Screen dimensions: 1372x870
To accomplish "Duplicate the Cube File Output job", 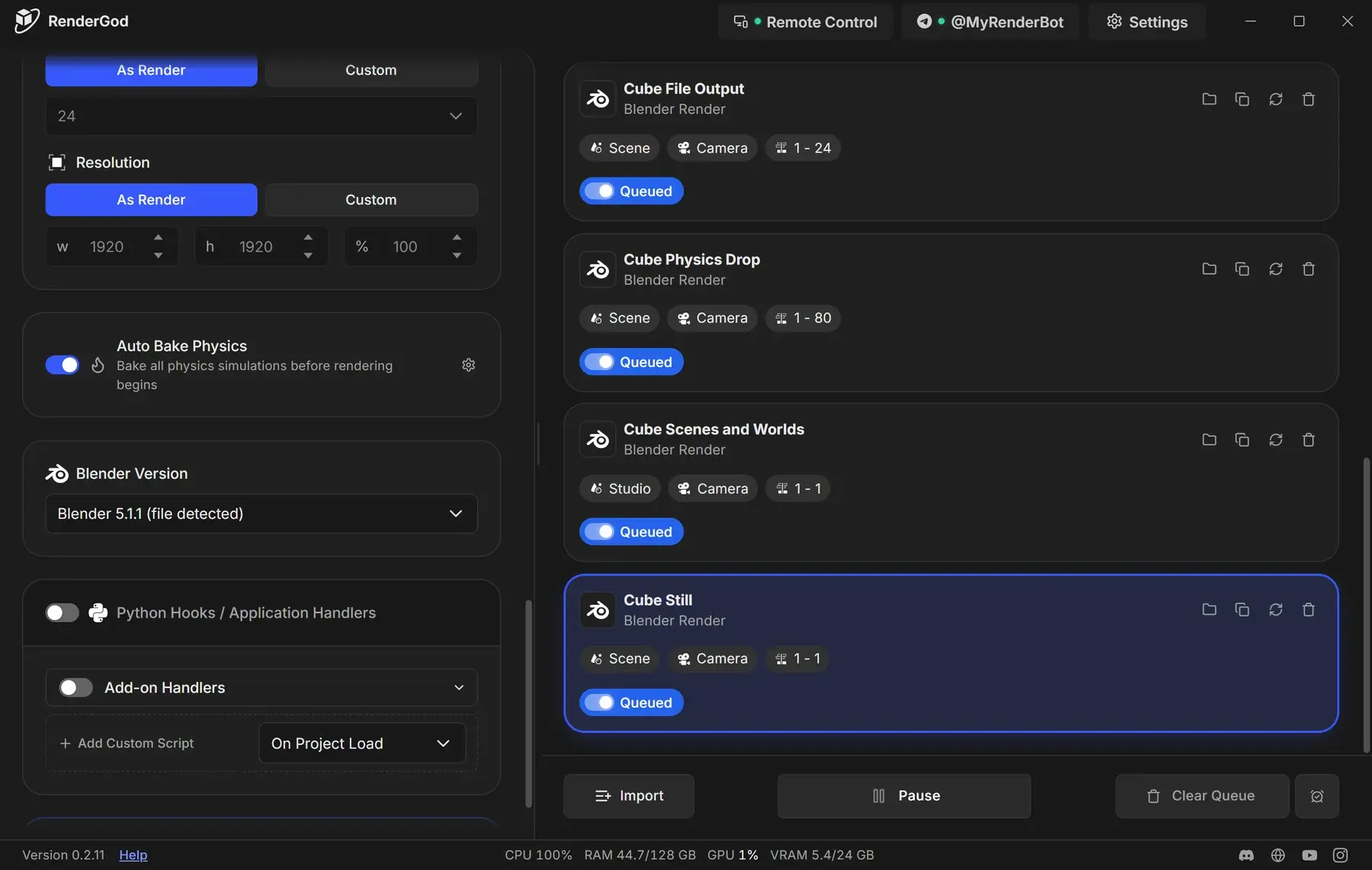I will click(1242, 99).
